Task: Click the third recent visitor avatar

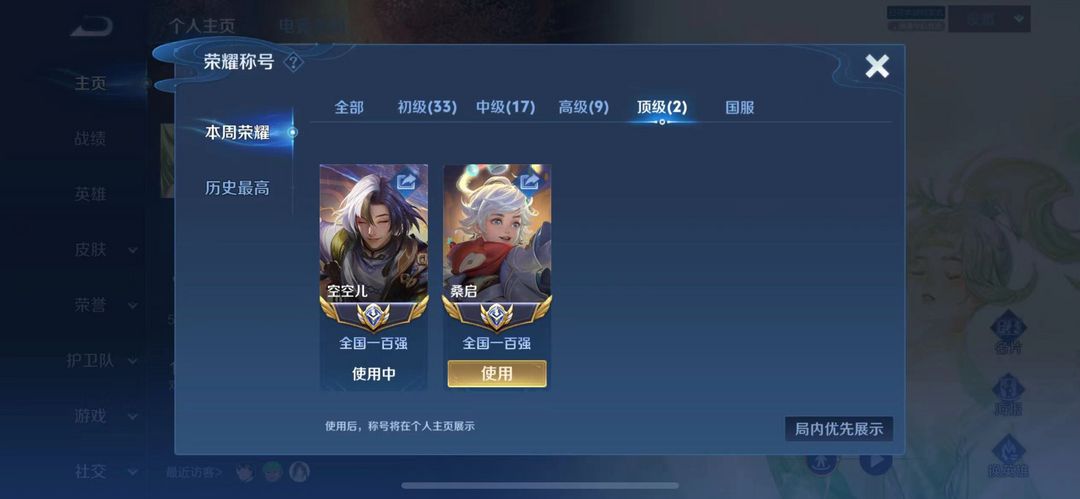Action: [299, 471]
